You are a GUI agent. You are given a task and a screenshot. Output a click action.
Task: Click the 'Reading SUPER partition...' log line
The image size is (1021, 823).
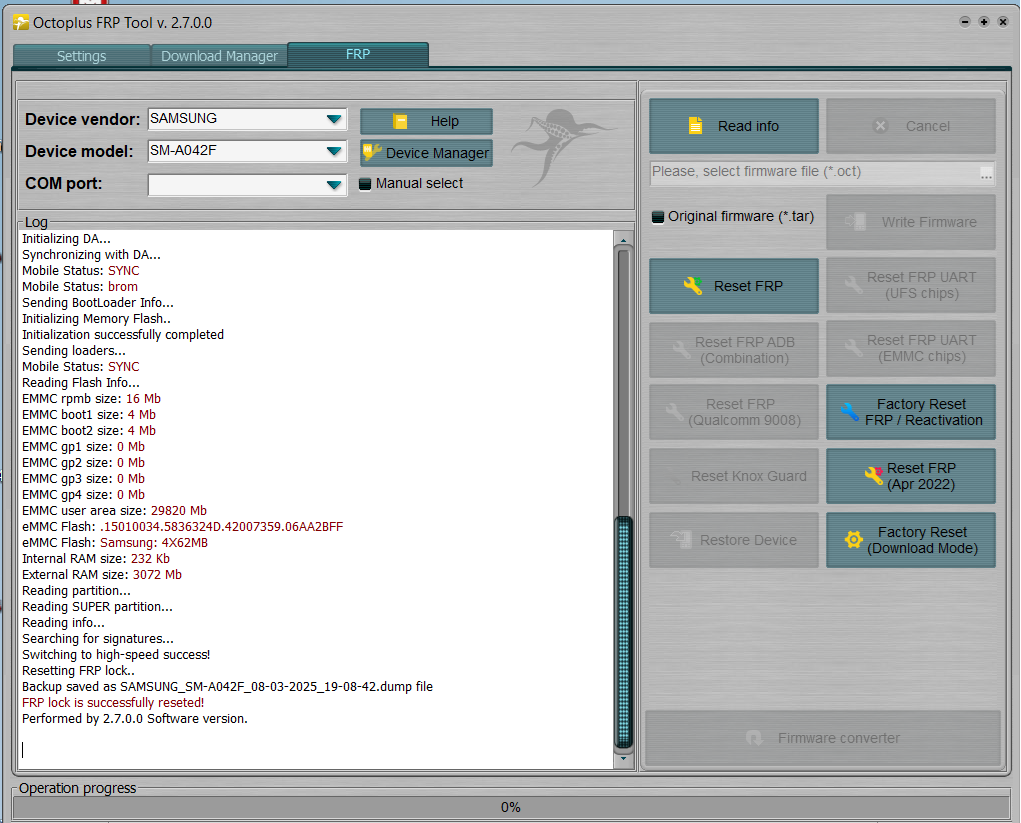(x=97, y=606)
